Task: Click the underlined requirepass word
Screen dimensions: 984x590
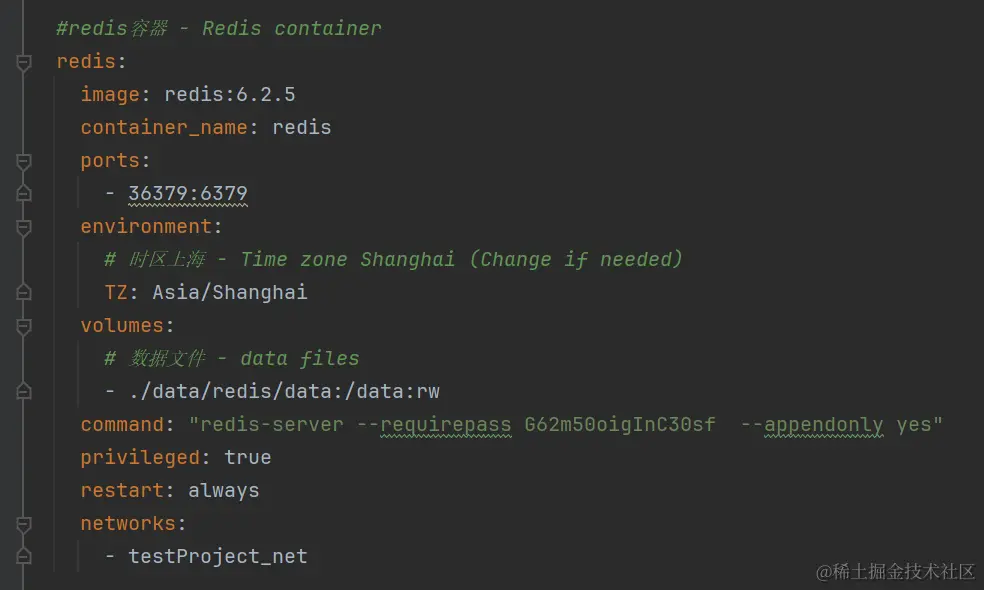Action: [x=446, y=425]
